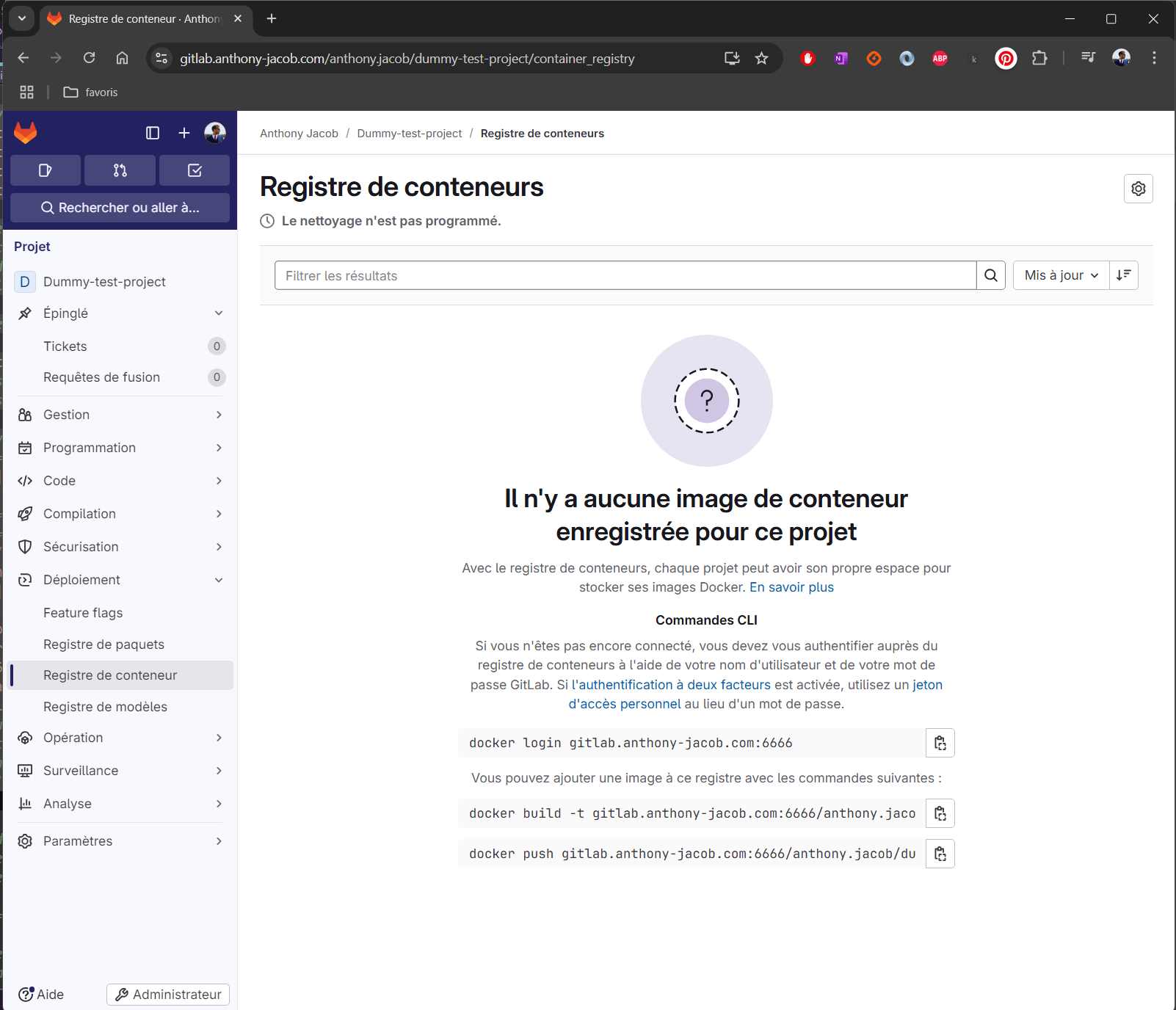The height and width of the screenshot is (1010, 1176).
Task: Select Registre de conteneur item
Action: point(120,675)
